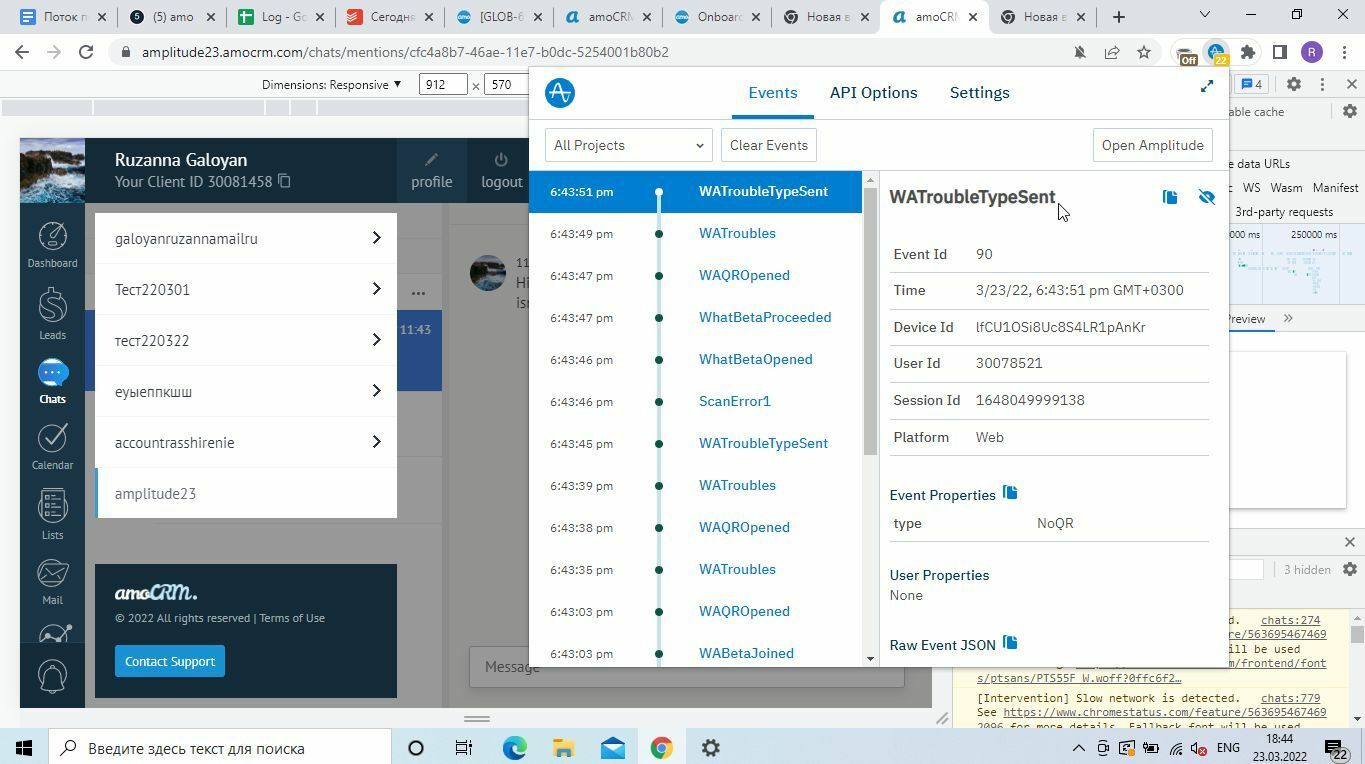The width and height of the screenshot is (1365, 764).
Task: Open the notifications bell in the sidebar
Action: pyautogui.click(x=52, y=676)
